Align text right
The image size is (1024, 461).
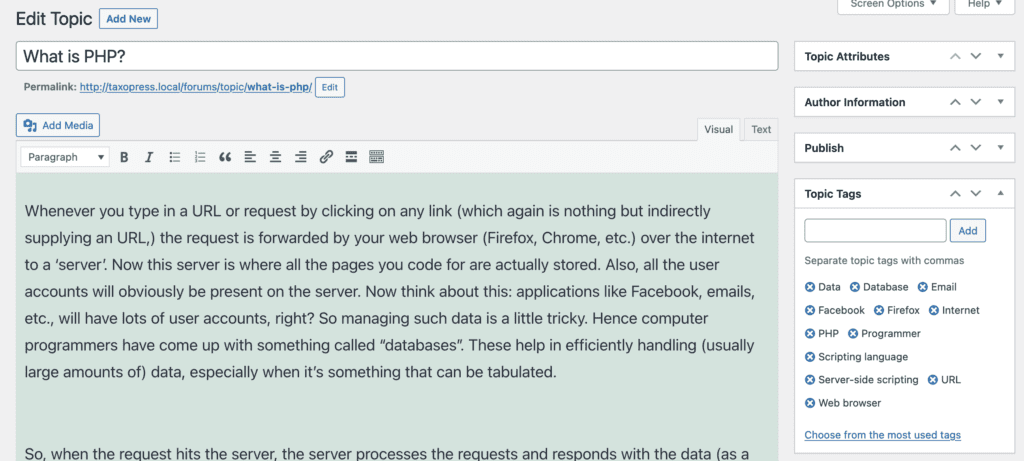(300, 157)
